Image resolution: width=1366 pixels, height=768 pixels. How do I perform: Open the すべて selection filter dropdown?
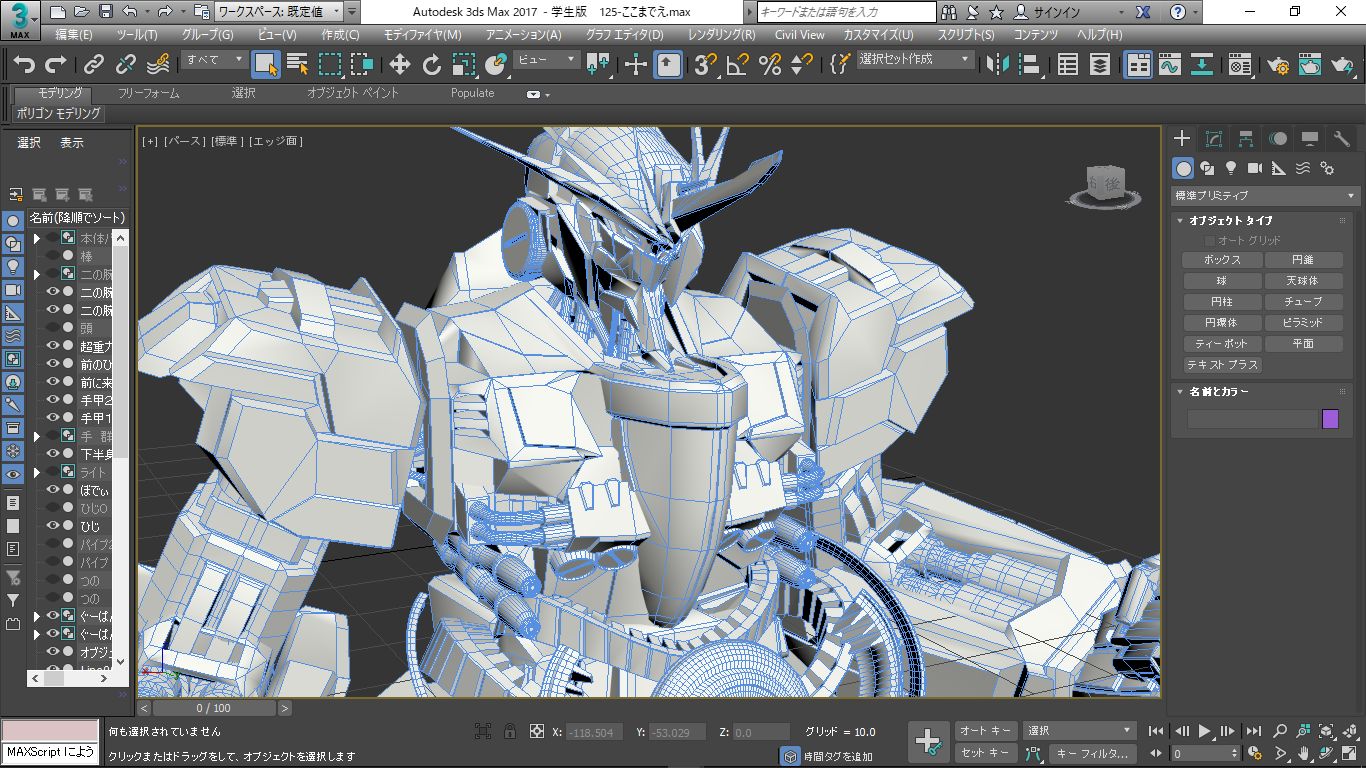214,60
